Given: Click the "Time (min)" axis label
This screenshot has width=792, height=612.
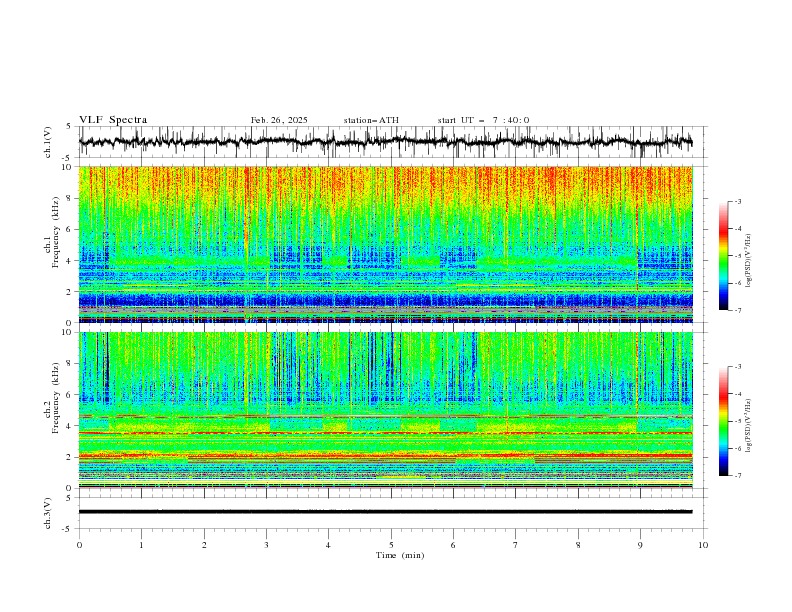Looking at the screenshot, I should coord(400,555).
